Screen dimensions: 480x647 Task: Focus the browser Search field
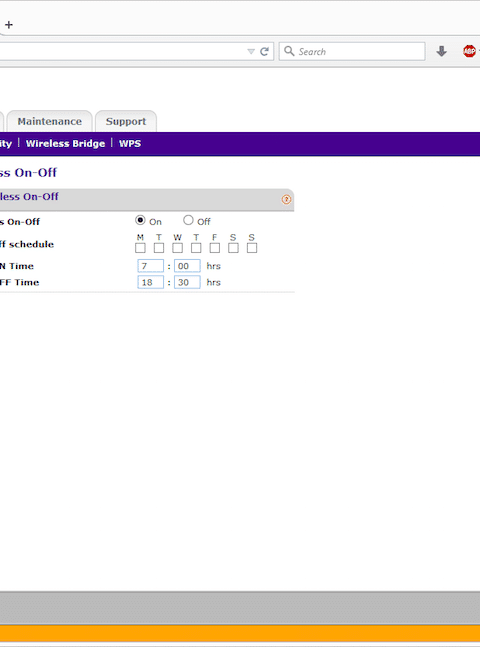(x=352, y=52)
